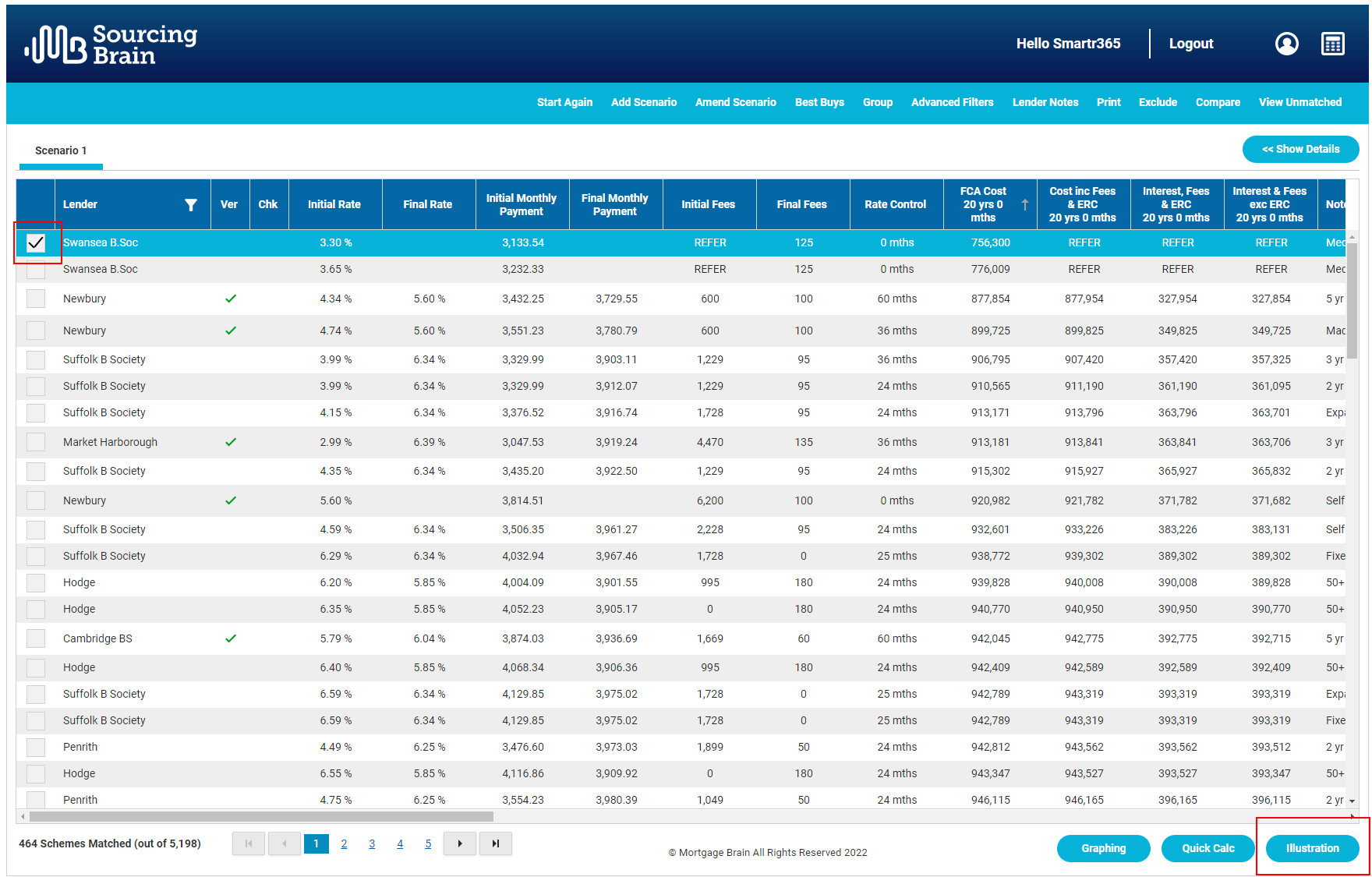Click the scroll down arrow of table
Viewport: 1372px width, 877px height.
point(1353,801)
